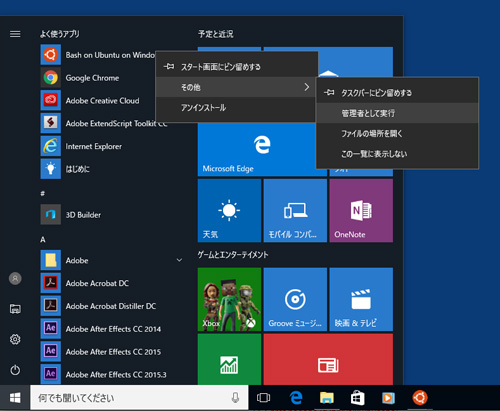Screen dimensions: 500x411
Task: Click the よく使うアプリ heading
Action: tap(60, 34)
